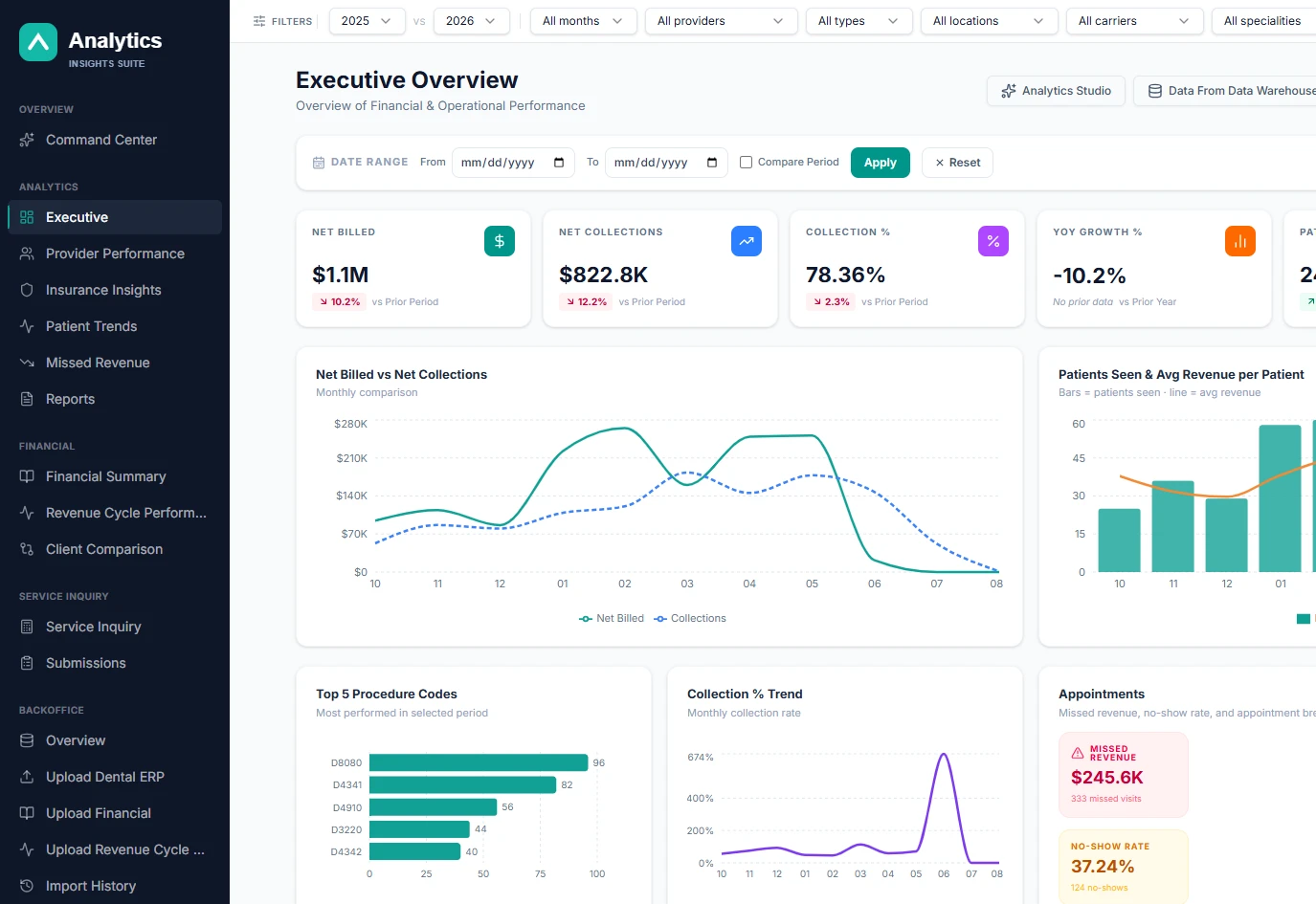This screenshot has height=904, width=1316.
Task: Expand the All carriers filter
Action: point(1135,21)
